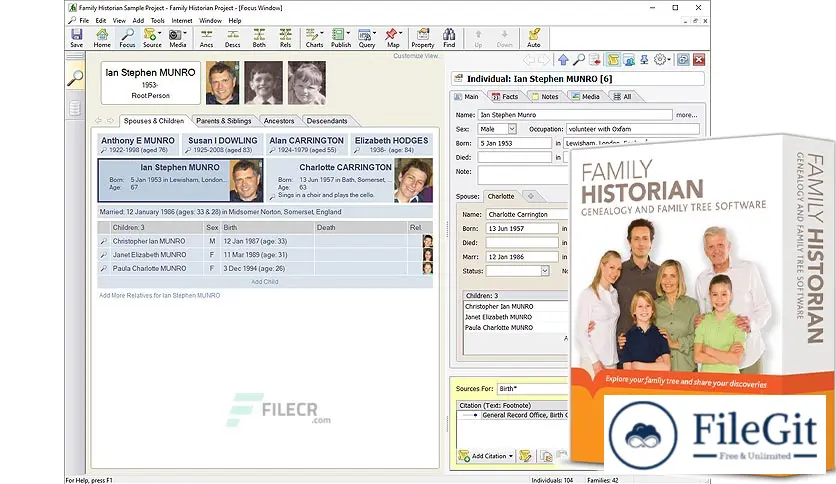Click the blue pin icon in Property box
This screenshot has width=836, height=484.
[644, 60]
